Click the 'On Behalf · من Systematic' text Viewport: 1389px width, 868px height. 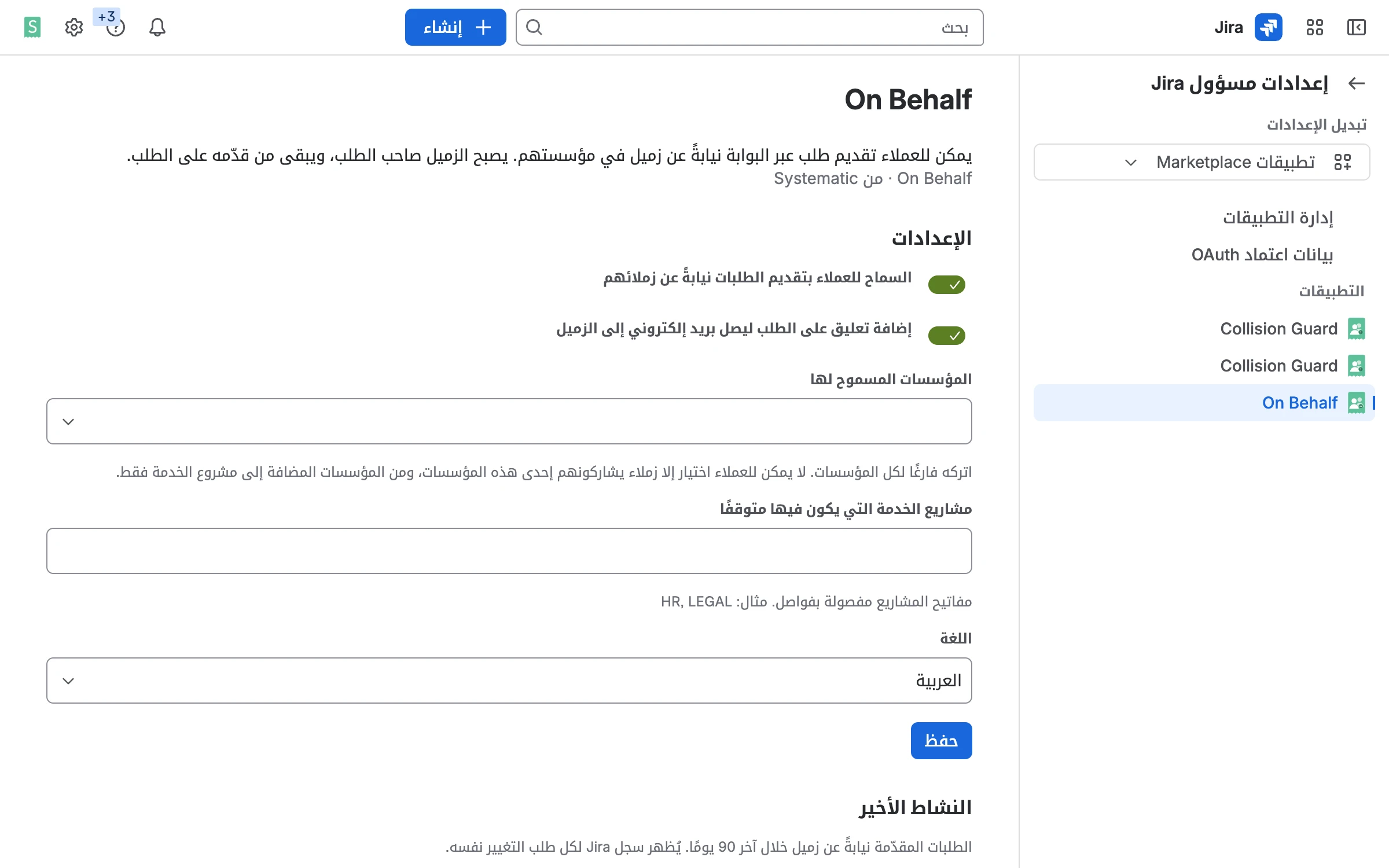point(873,178)
